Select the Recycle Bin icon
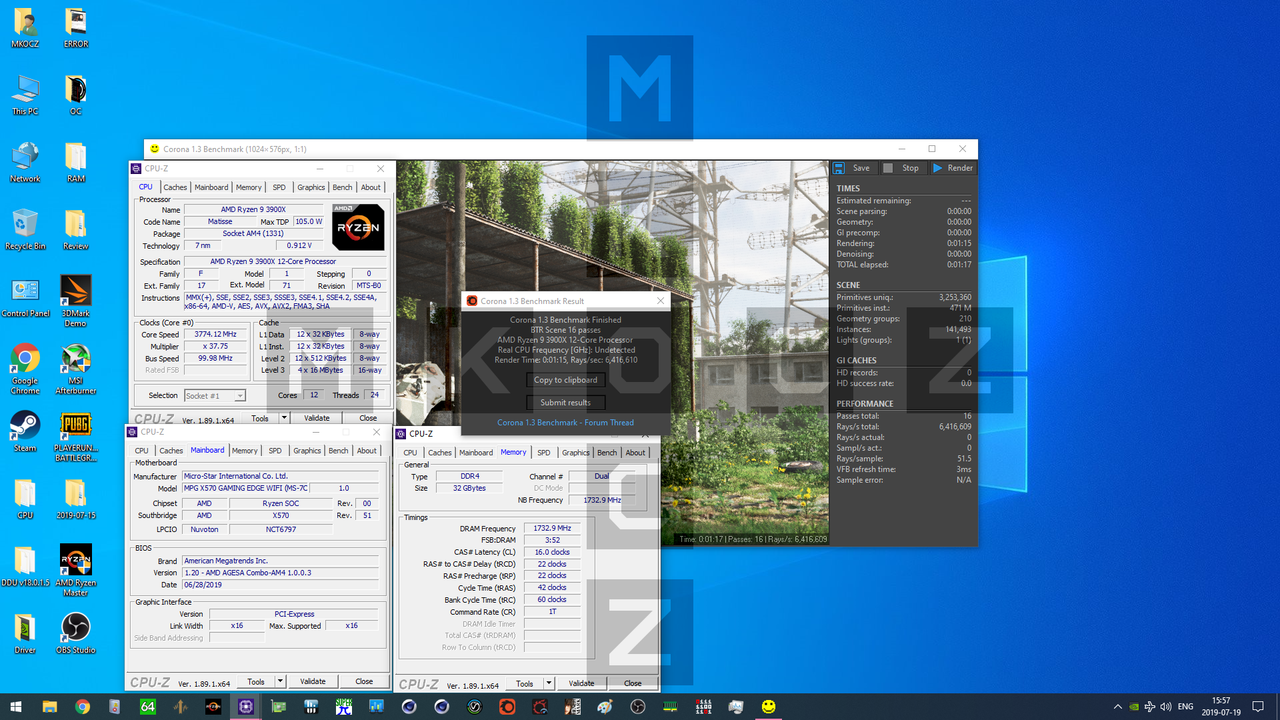The image size is (1280, 720). coord(25,230)
